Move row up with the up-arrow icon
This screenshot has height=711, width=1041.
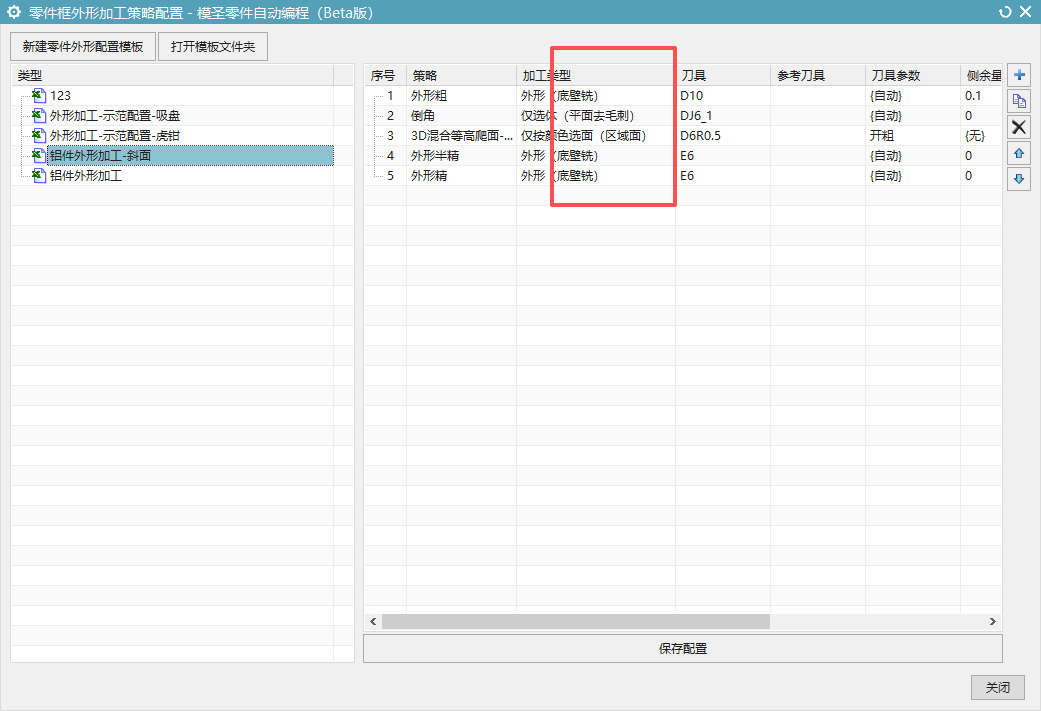(x=1019, y=153)
